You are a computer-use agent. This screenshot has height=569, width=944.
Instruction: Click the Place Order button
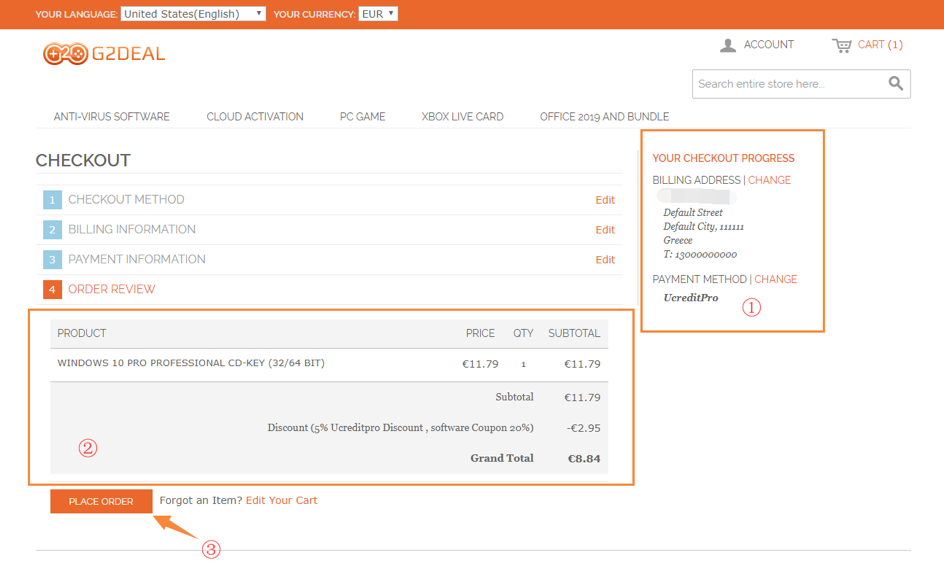[x=101, y=501]
